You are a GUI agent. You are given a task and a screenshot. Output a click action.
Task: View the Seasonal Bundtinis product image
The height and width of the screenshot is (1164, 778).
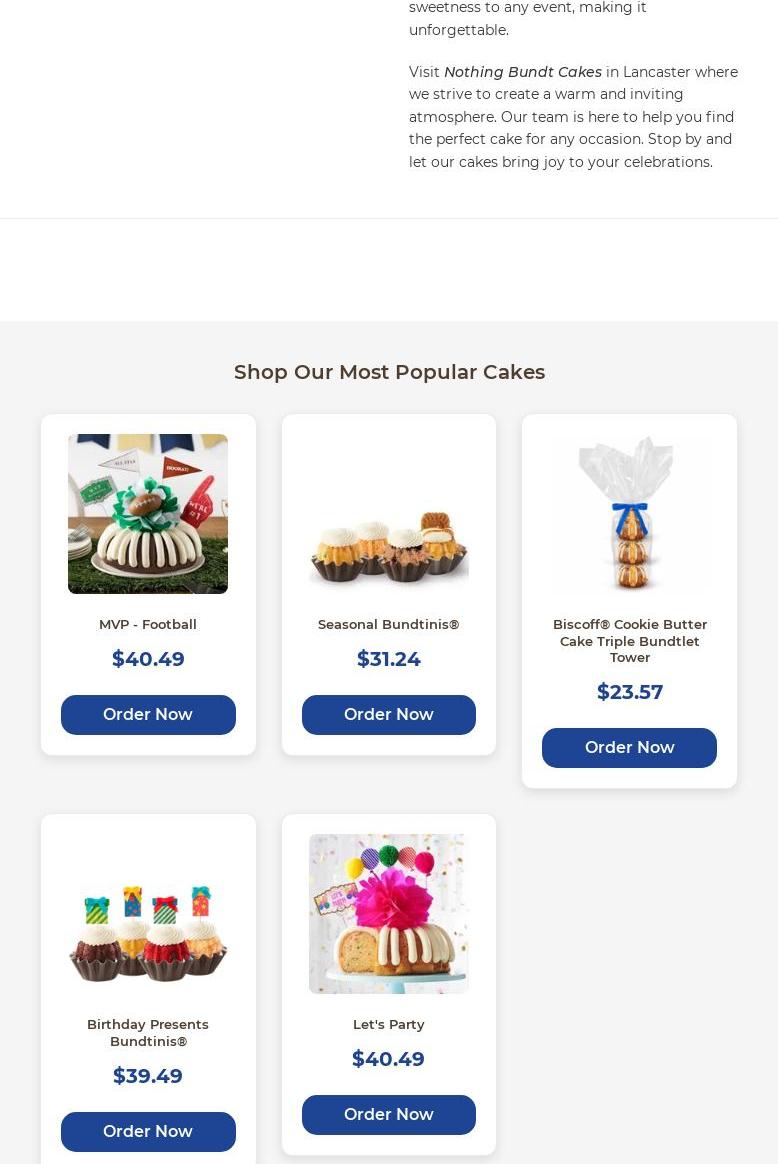coord(388,514)
